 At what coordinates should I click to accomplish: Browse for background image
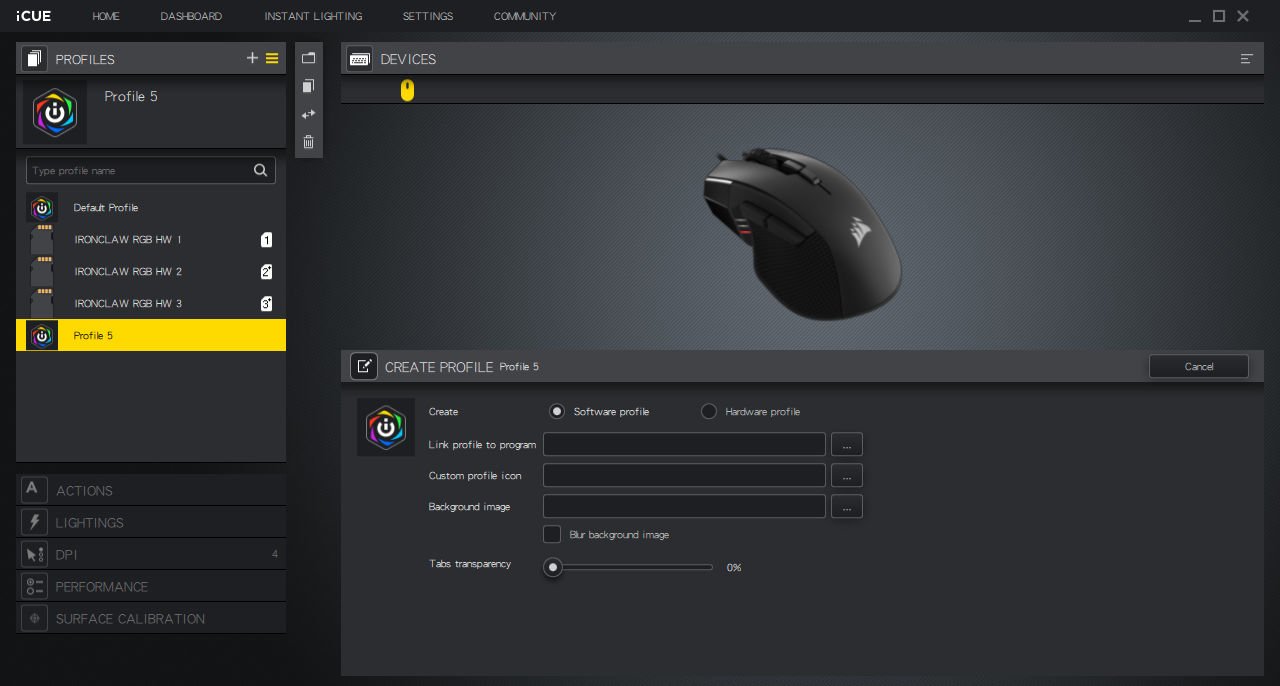(846, 506)
